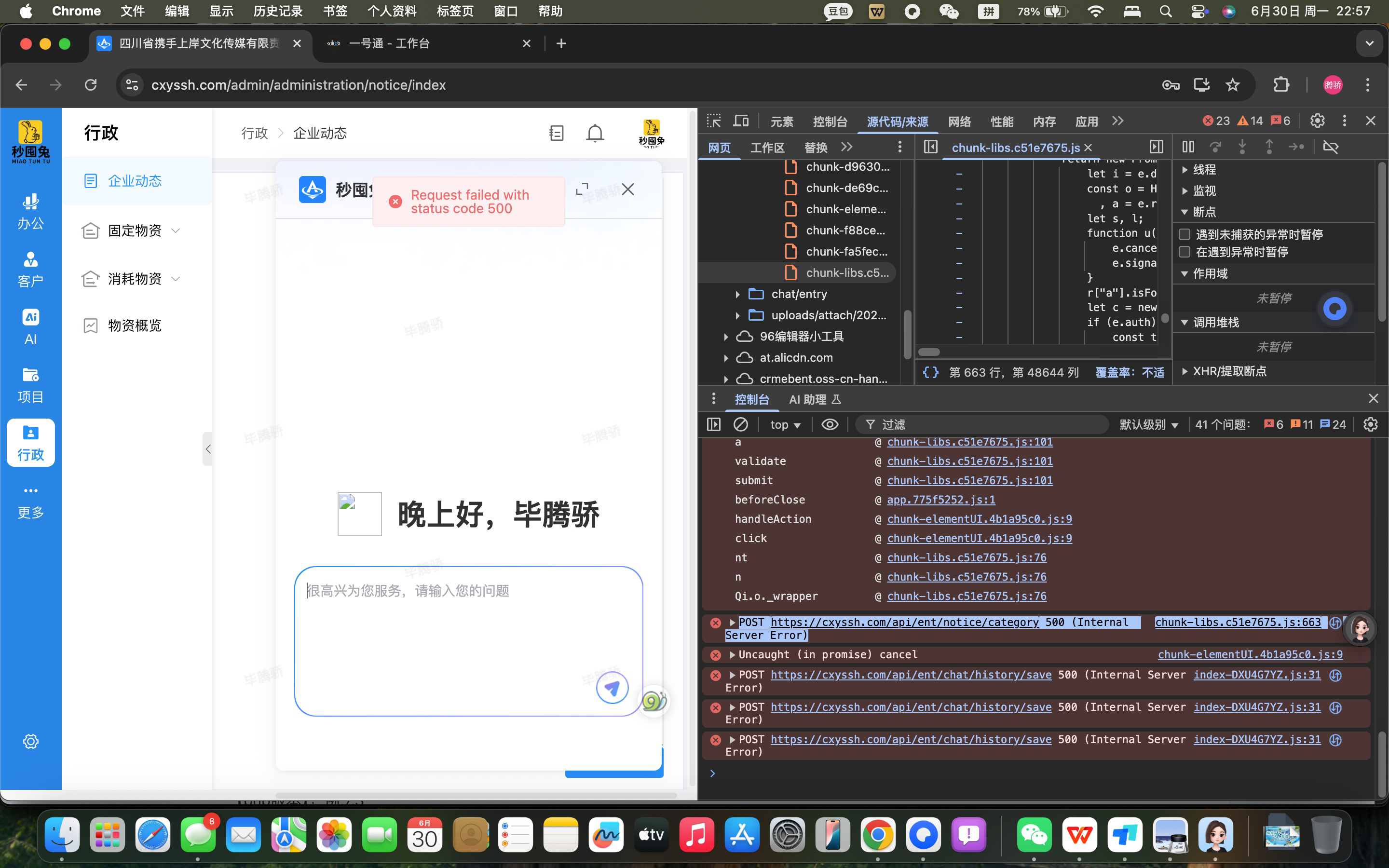Click the 项目 sidebar icon
The height and width of the screenshot is (868, 1389).
[x=30, y=385]
